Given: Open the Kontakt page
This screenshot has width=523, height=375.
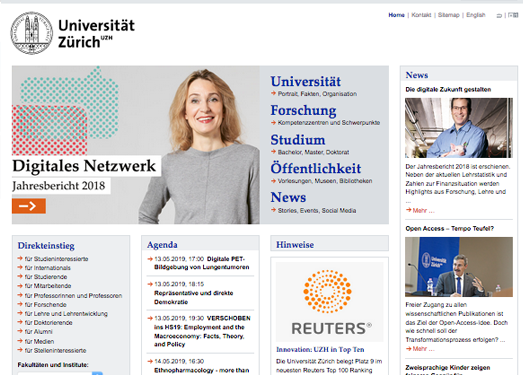Looking at the screenshot, I should tap(421, 15).
